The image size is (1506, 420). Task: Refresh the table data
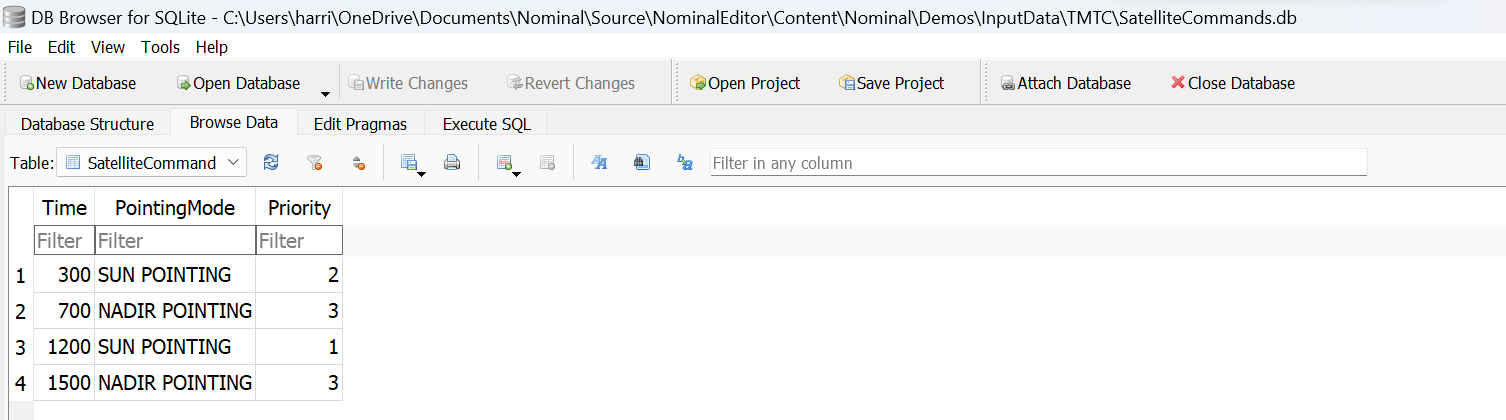[270, 163]
